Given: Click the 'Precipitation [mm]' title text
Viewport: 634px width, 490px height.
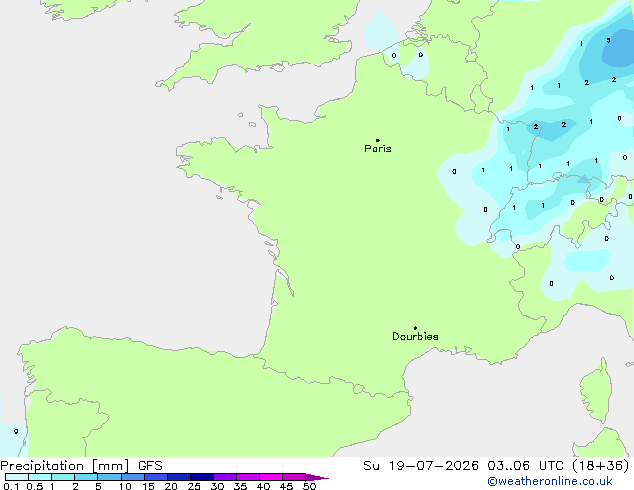Looking at the screenshot, I should coord(65,466).
